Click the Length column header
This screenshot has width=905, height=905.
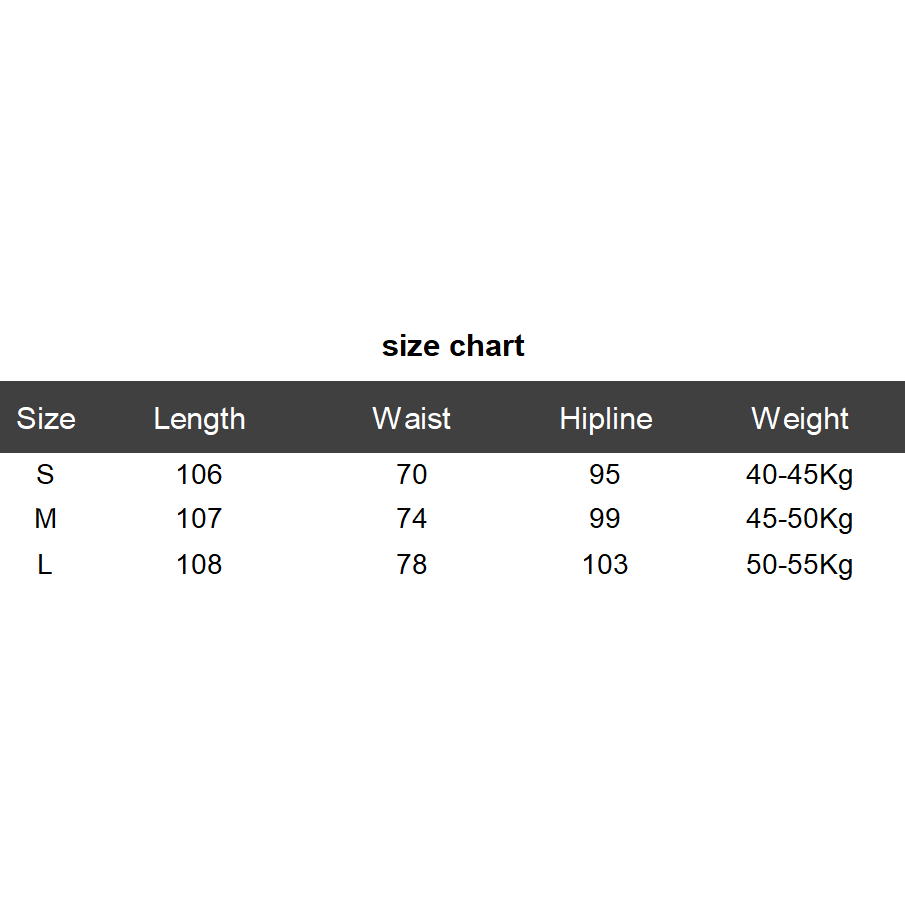click(199, 418)
